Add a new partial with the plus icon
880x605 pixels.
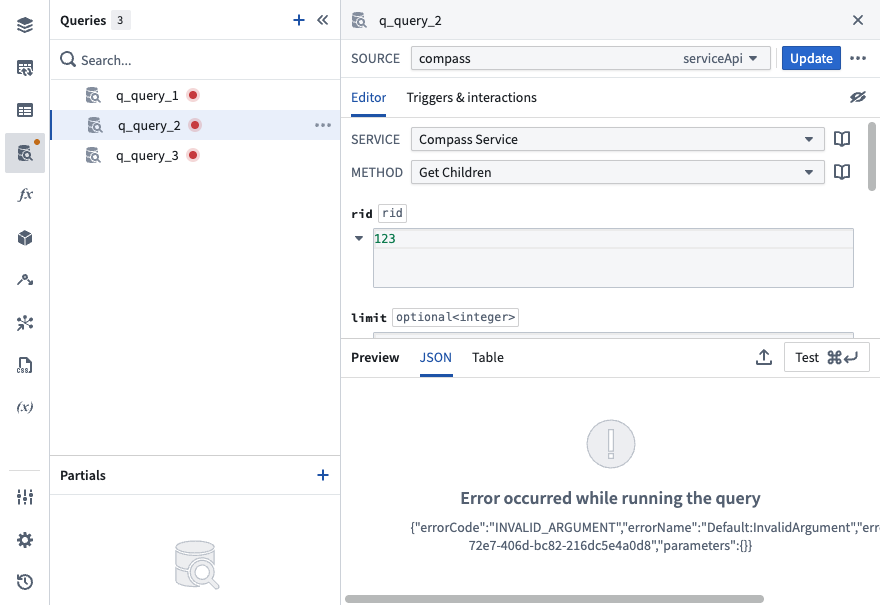323,475
